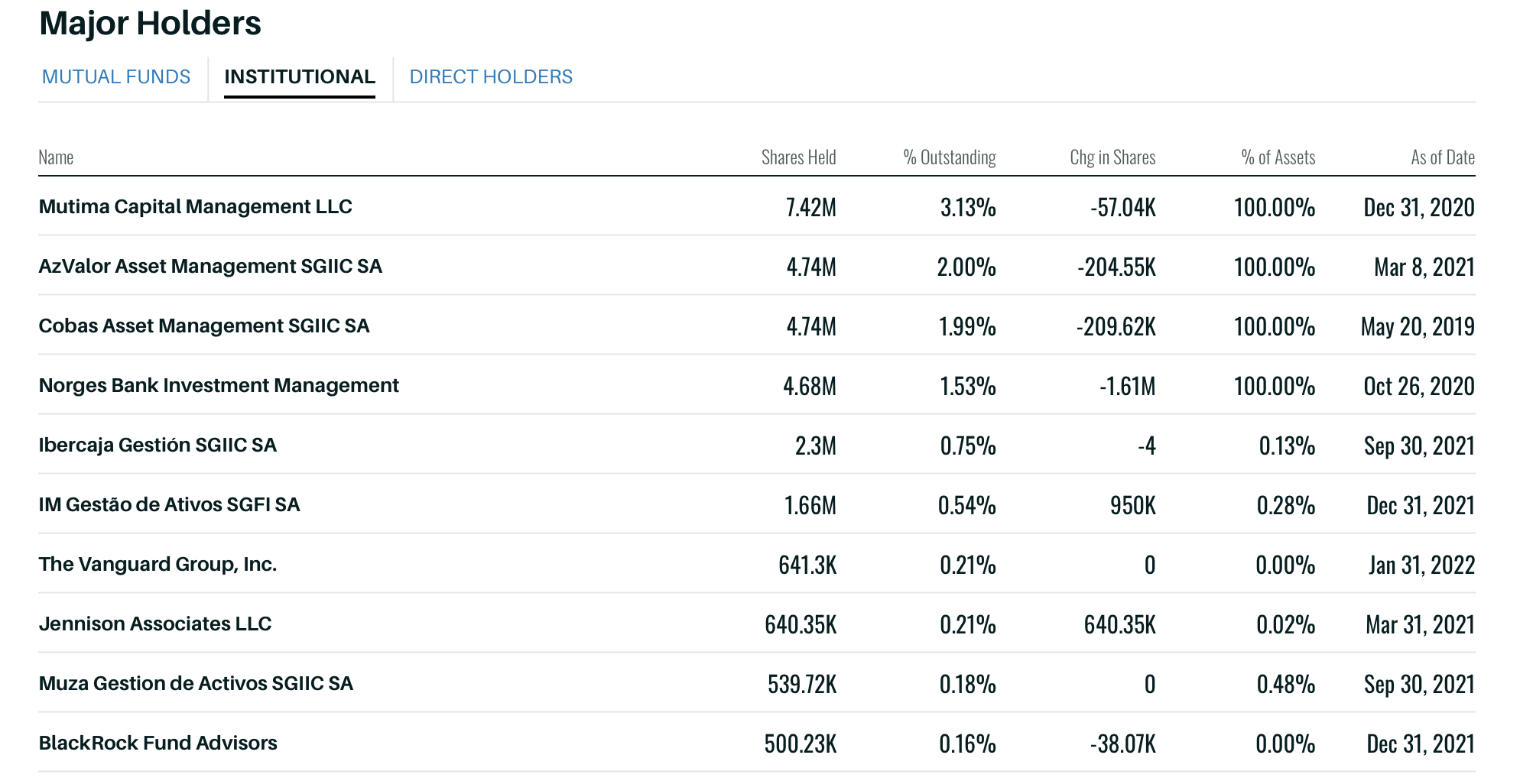Click the % of Assets header
The height and width of the screenshot is (784, 1520).
(x=1278, y=157)
